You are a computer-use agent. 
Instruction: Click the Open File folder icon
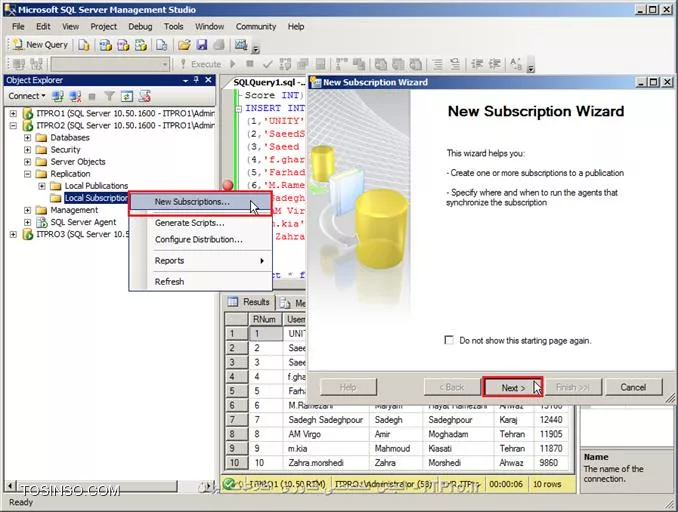tap(184, 45)
